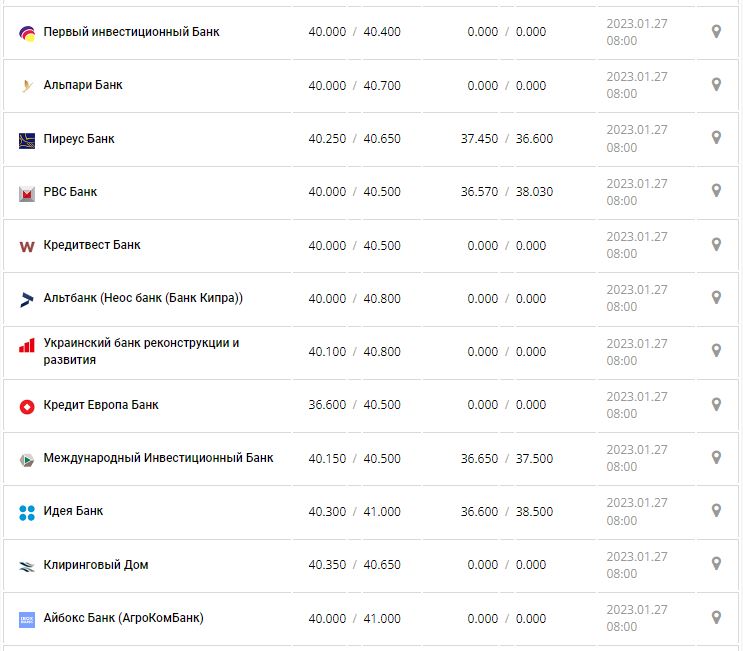Open location pin for Пиреус Банк
The height and width of the screenshot is (651, 743).
(716, 138)
